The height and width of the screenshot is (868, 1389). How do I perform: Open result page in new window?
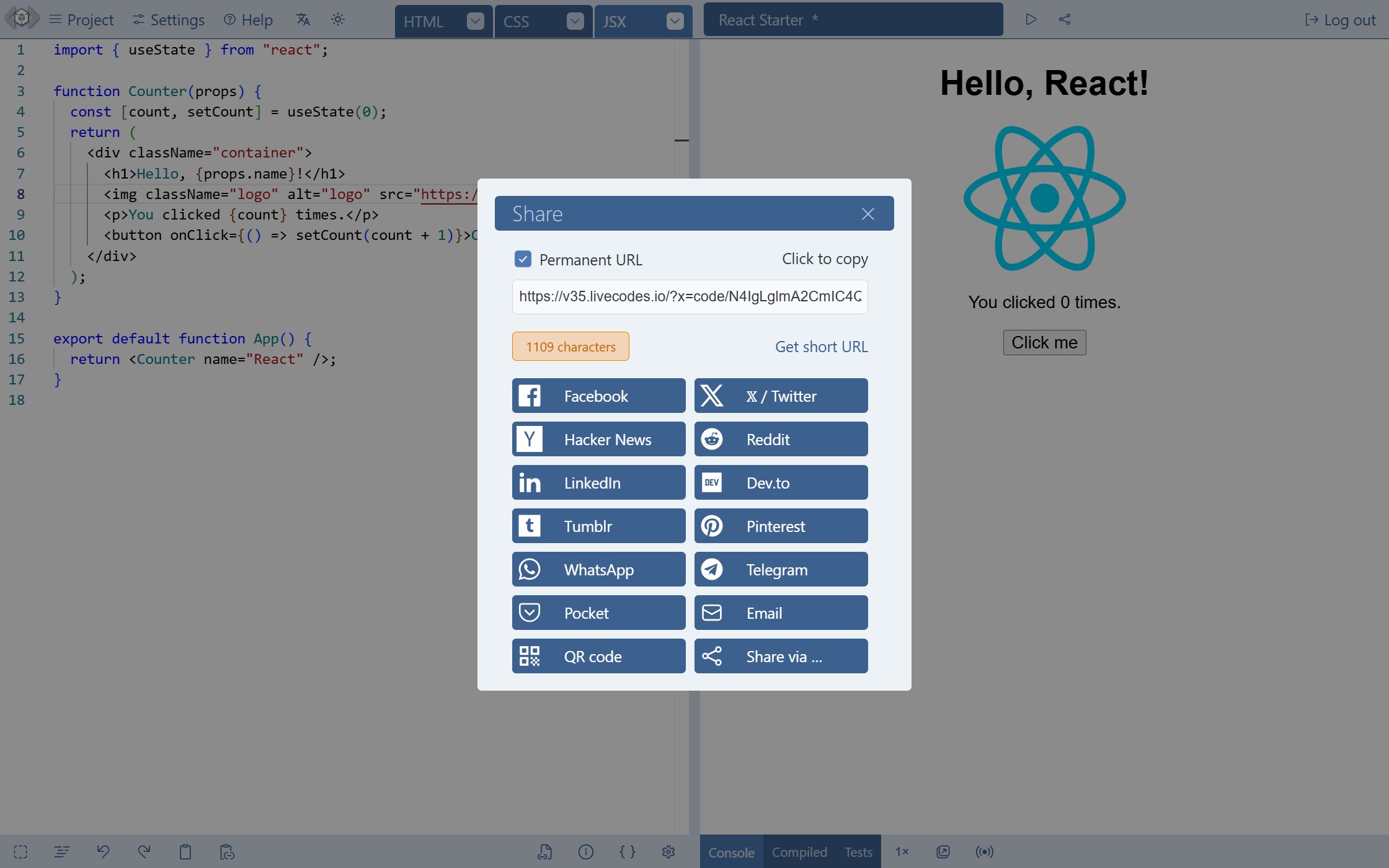[943, 851]
